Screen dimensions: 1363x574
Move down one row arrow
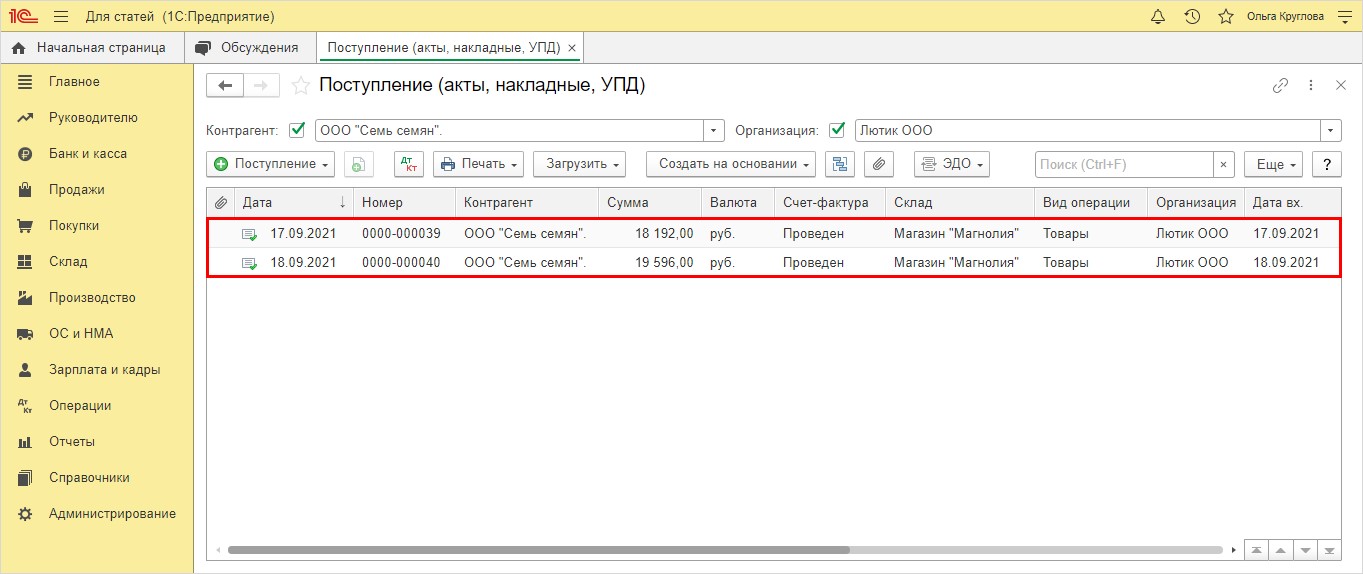1304,550
